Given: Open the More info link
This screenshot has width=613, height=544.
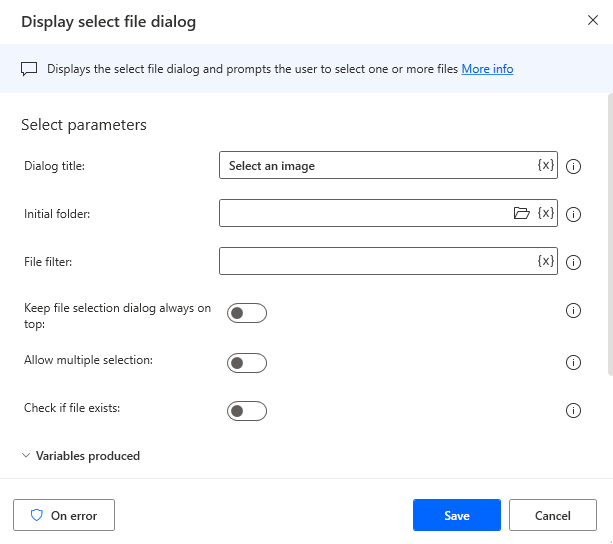Looking at the screenshot, I should point(487,69).
